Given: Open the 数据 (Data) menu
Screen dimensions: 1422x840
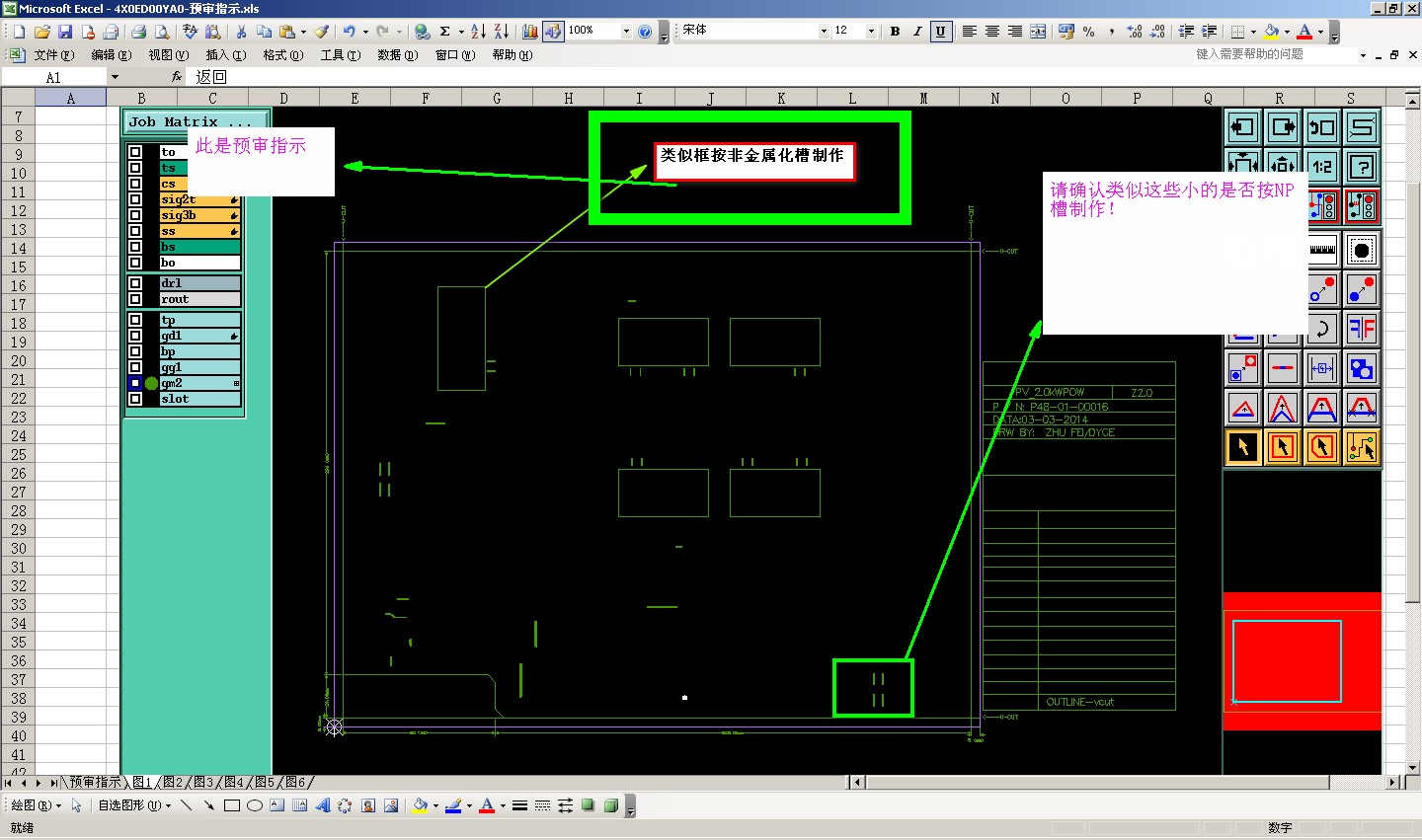Looking at the screenshot, I should point(397,55).
